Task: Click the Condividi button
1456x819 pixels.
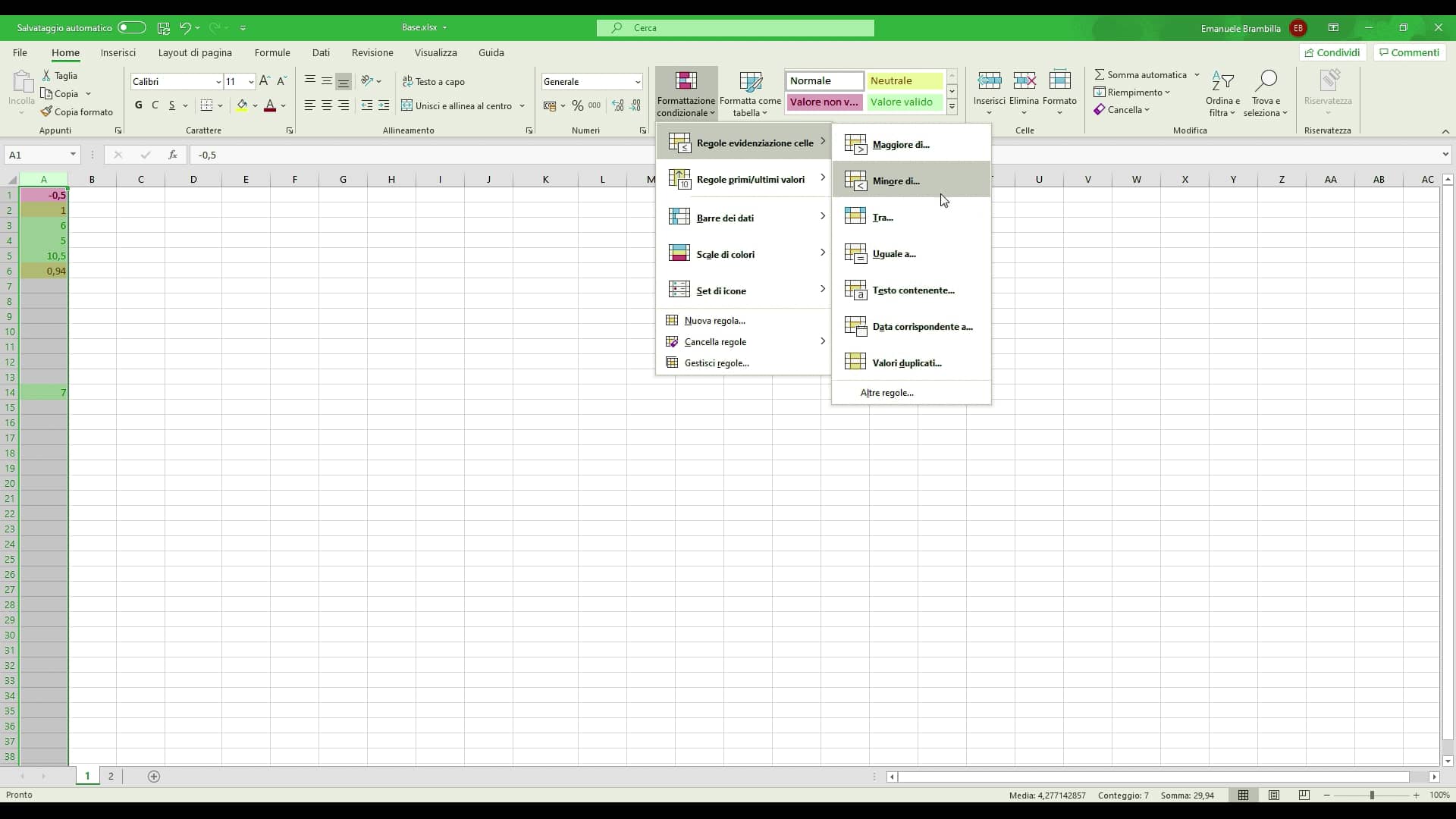Action: (1332, 52)
